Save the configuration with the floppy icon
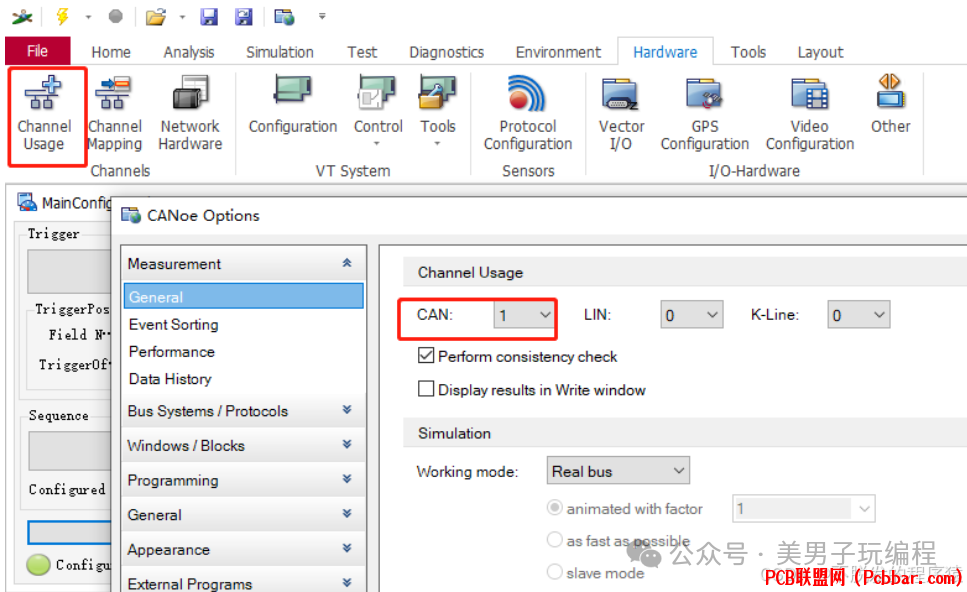Image resolution: width=967 pixels, height=592 pixels. click(209, 17)
